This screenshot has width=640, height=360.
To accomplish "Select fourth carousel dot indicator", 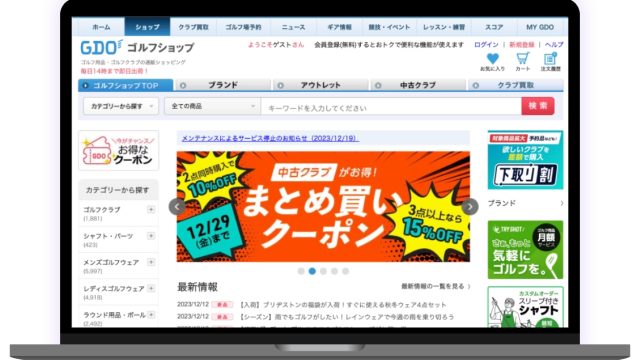I will [x=334, y=271].
